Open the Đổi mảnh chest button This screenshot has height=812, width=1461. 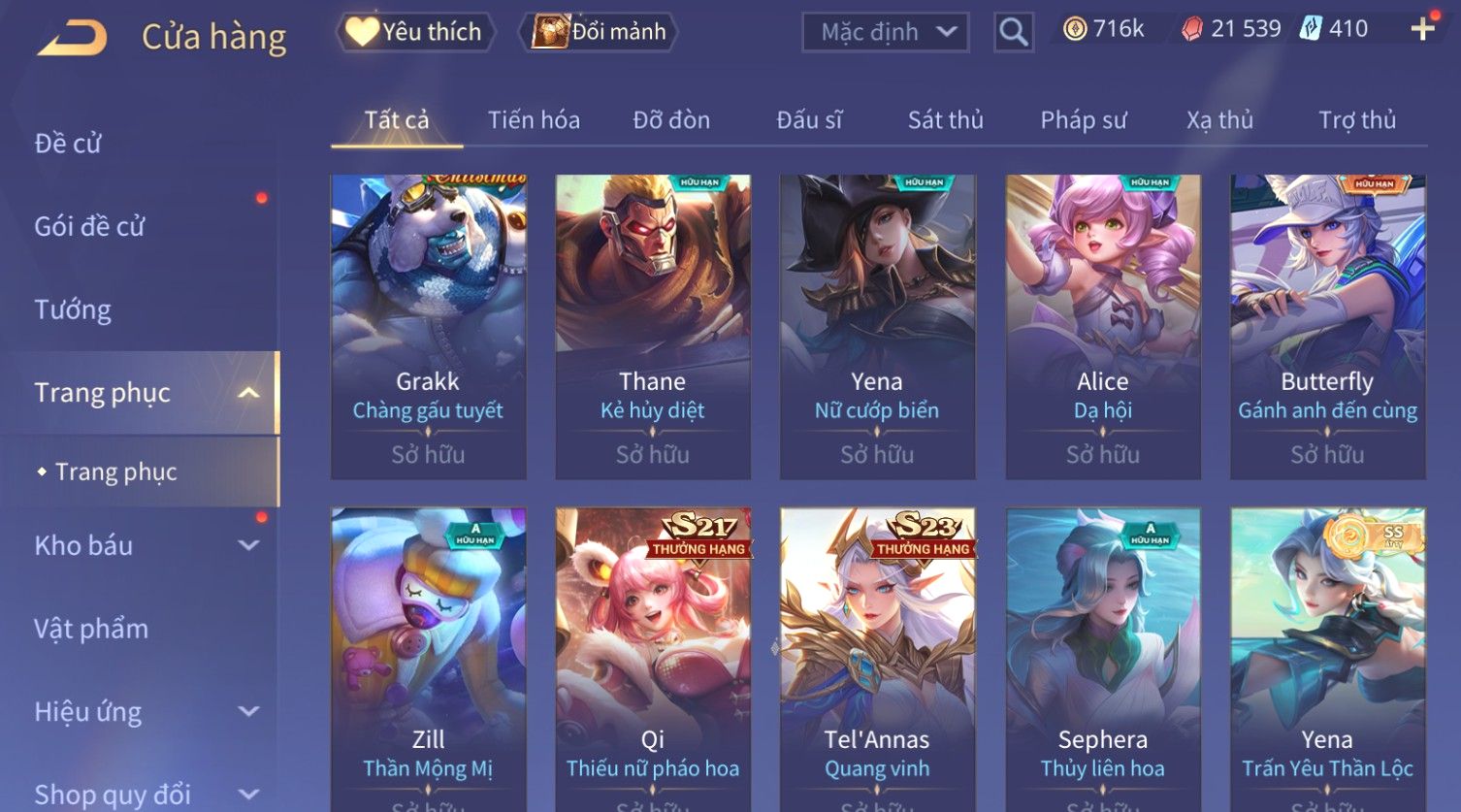point(598,32)
